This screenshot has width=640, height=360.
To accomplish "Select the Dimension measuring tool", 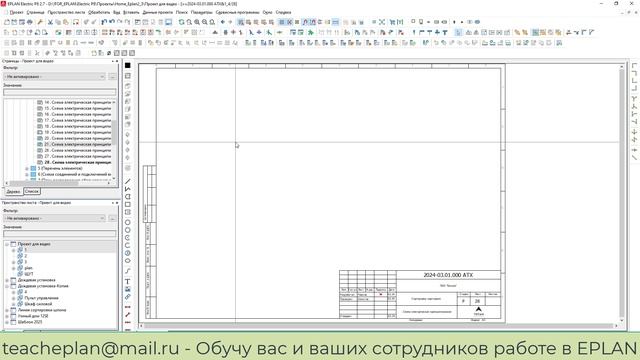I will (x=128, y=307).
